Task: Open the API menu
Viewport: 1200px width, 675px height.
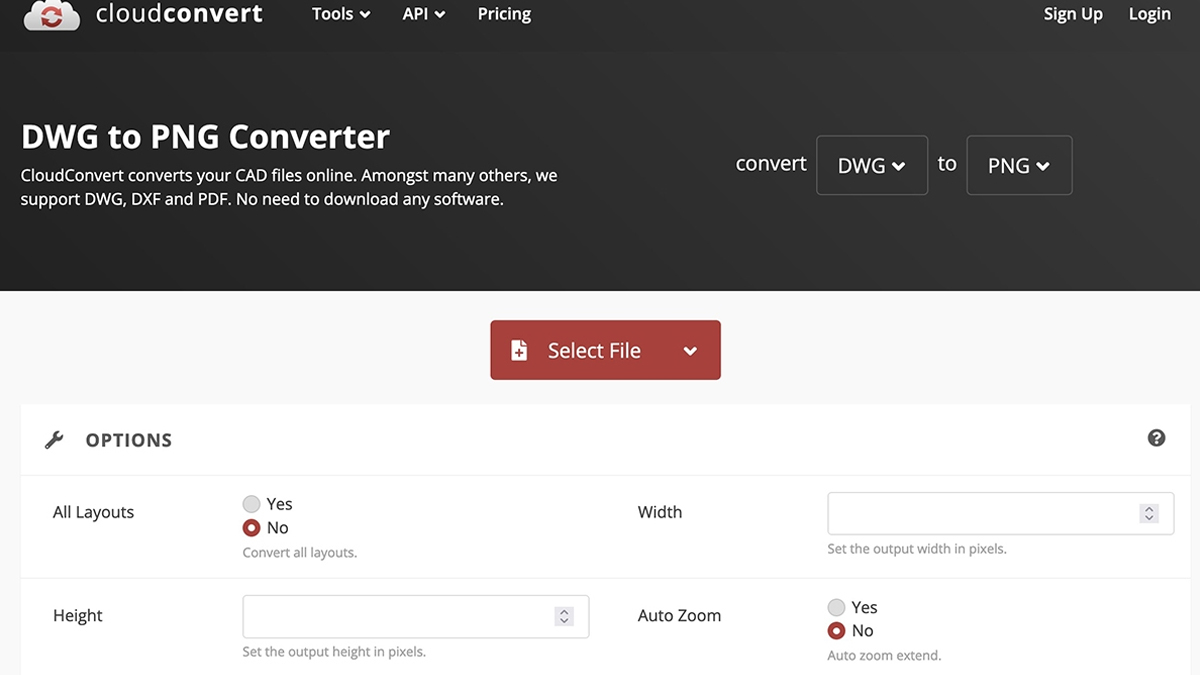Action: [423, 14]
